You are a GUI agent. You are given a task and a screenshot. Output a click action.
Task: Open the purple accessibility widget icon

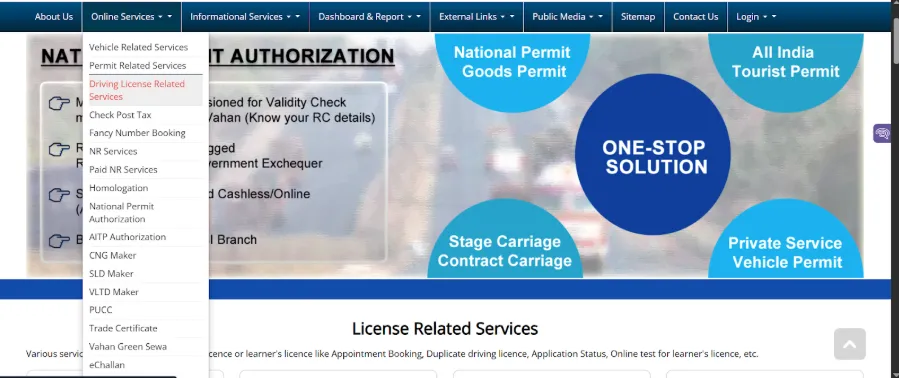882,134
